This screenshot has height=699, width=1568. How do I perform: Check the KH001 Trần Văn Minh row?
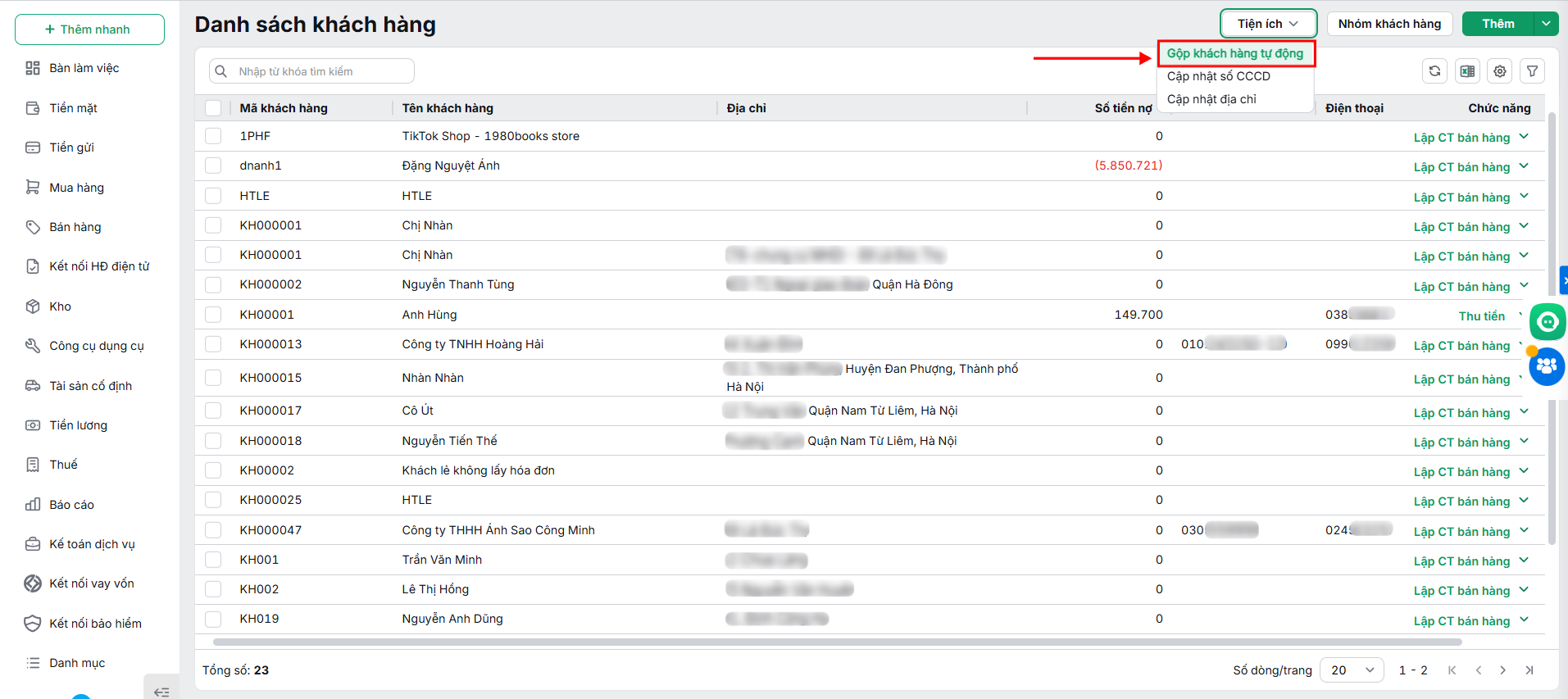click(213, 560)
